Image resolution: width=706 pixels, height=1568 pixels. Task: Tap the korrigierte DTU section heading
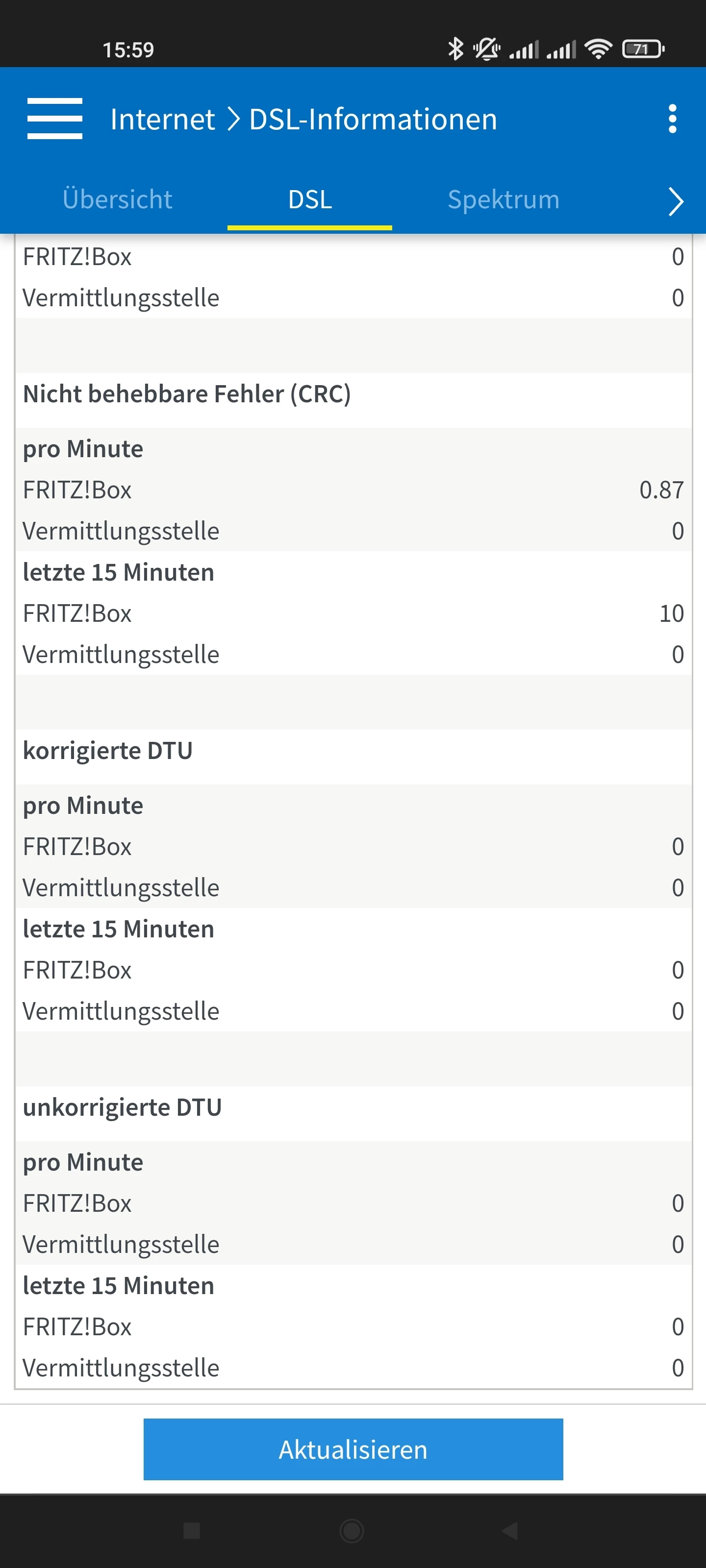[x=108, y=751]
